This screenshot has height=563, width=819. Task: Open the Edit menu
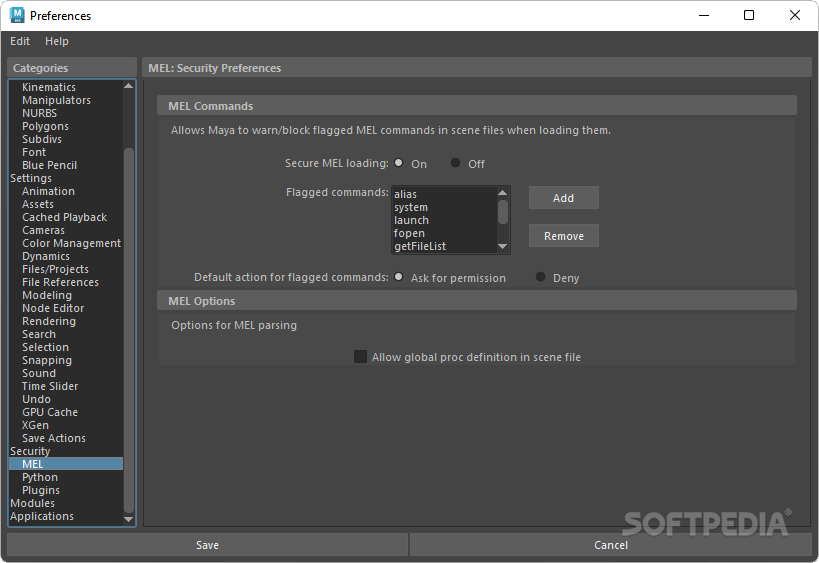click(20, 41)
